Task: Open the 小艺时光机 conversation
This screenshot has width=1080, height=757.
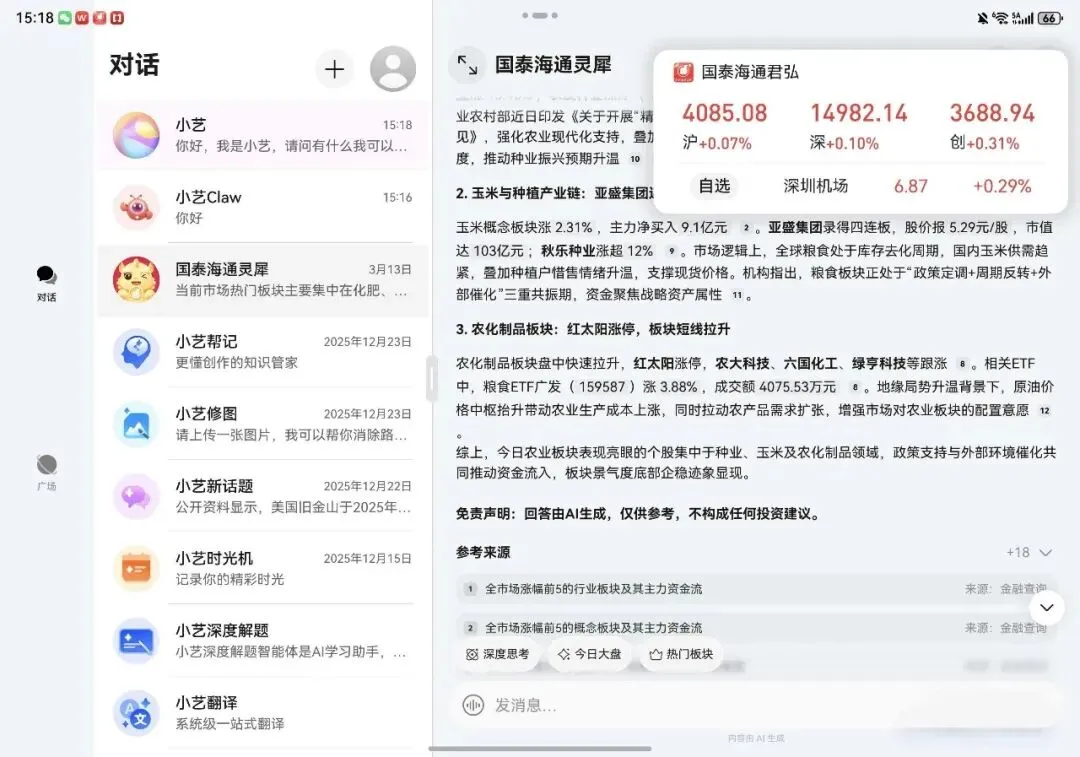Action: [x=262, y=569]
